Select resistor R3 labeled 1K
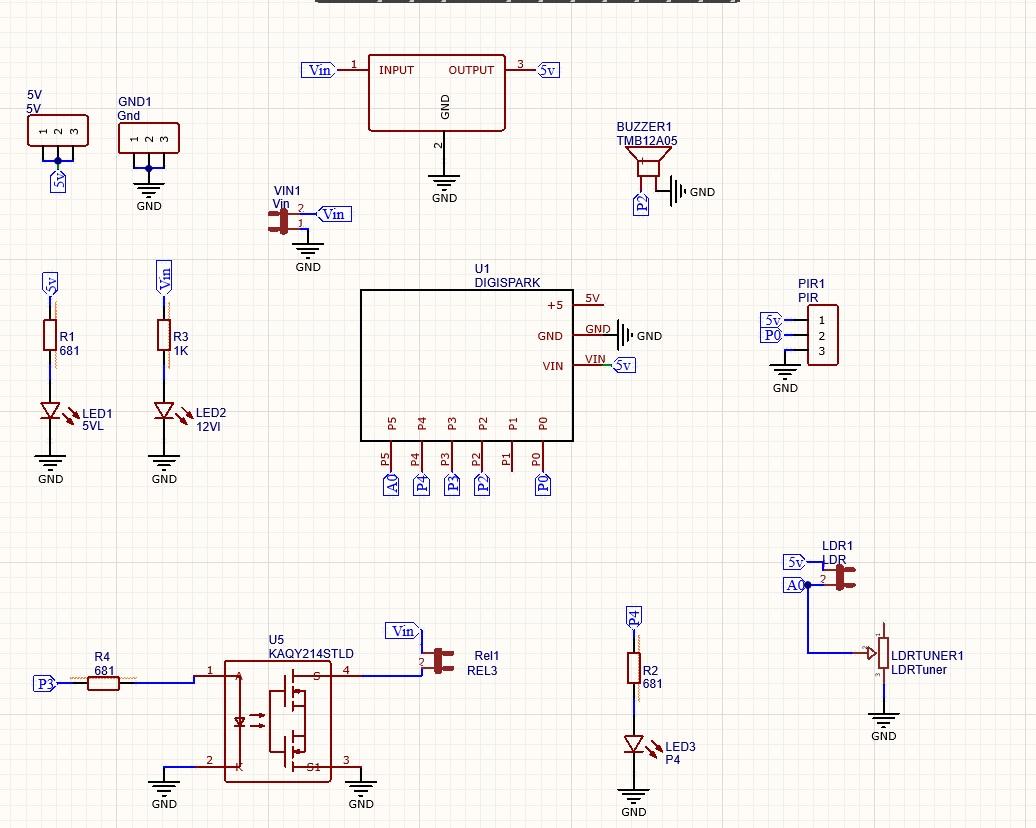 coord(164,335)
